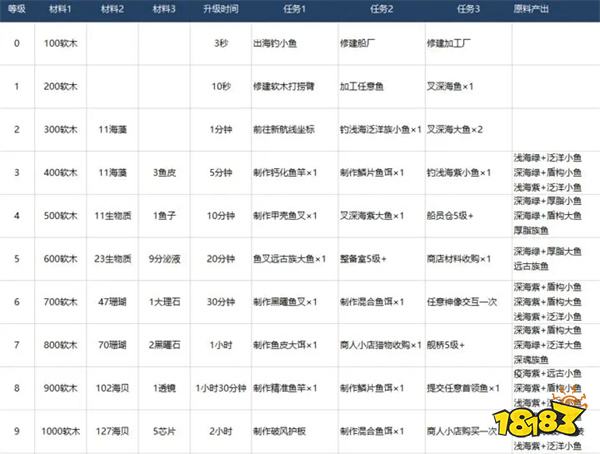600x454 pixels.
Task: Select the '材料1' column header
Action: click(x=60, y=9)
